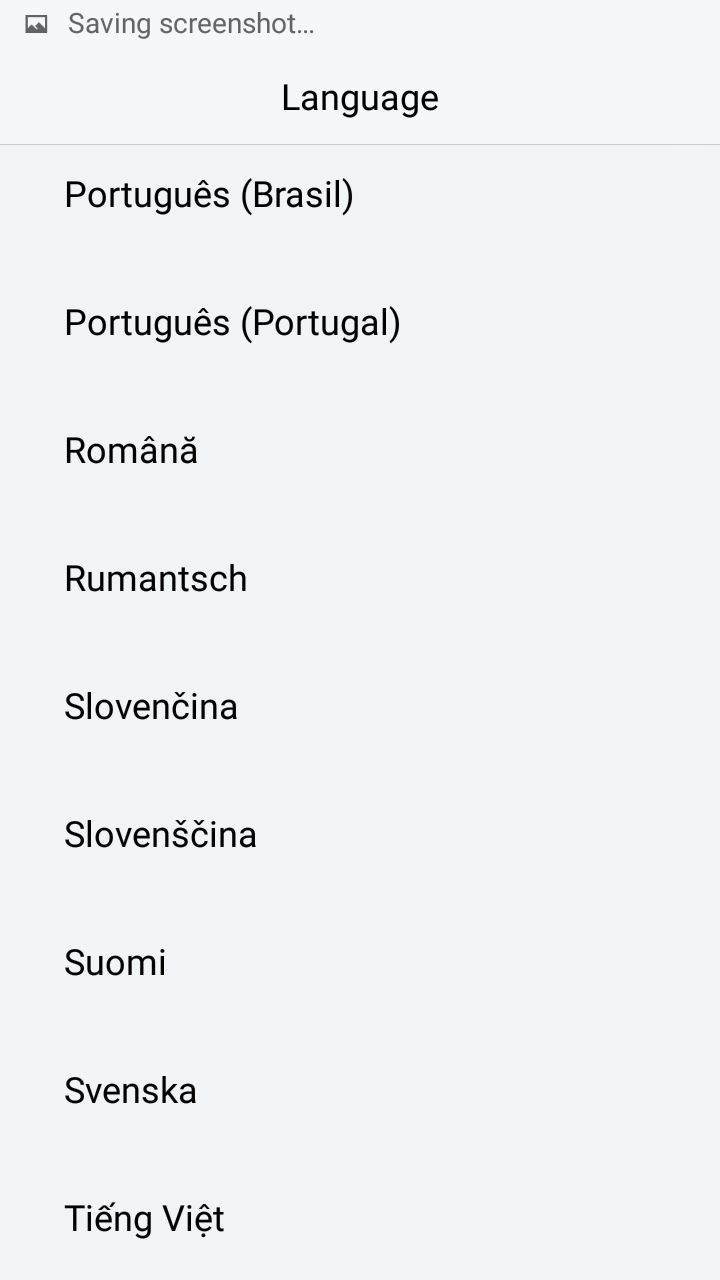Select Svenska language option
The image size is (720, 1280).
pyautogui.click(x=360, y=1091)
